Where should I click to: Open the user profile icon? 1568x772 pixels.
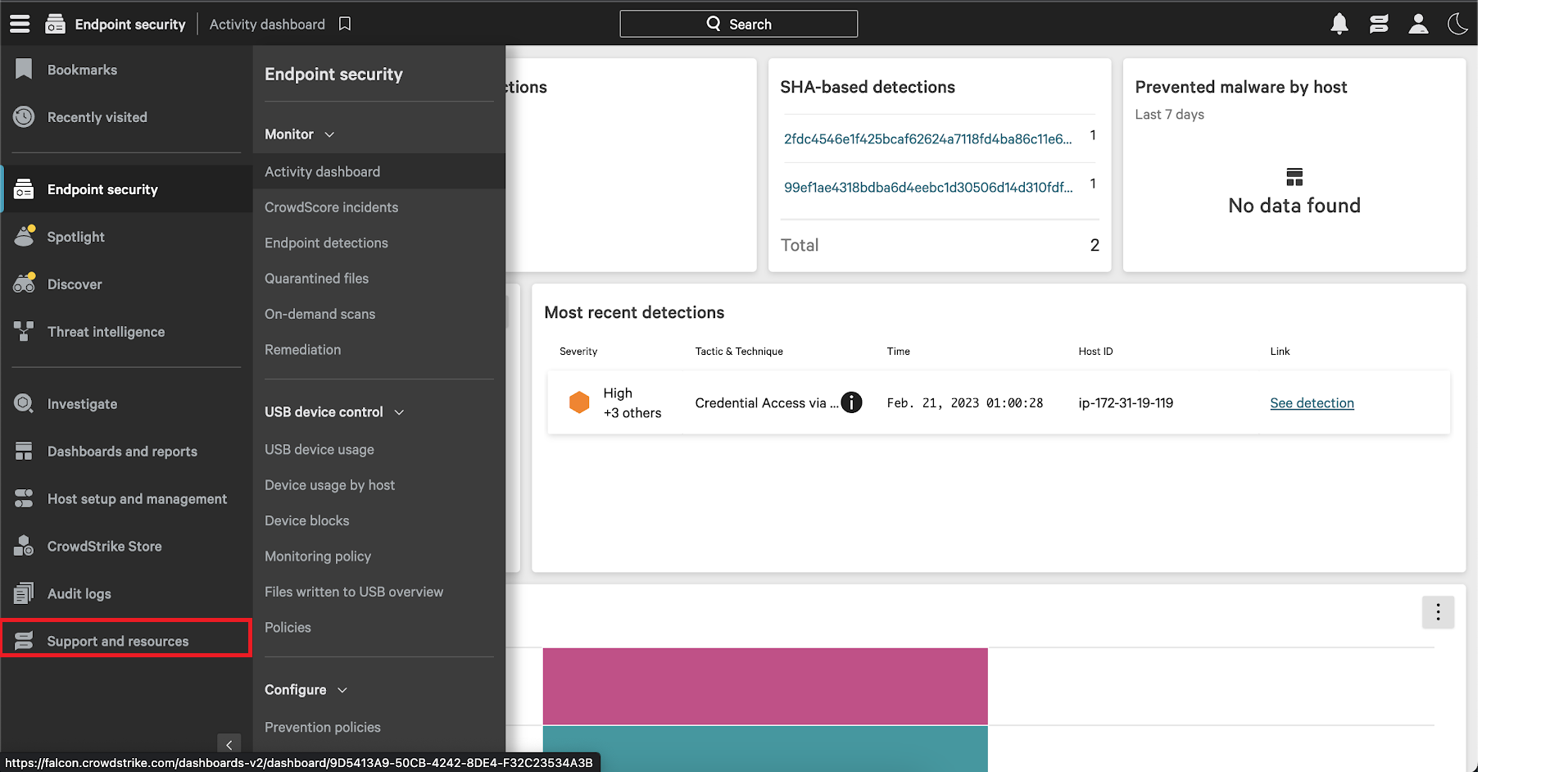click(1418, 24)
